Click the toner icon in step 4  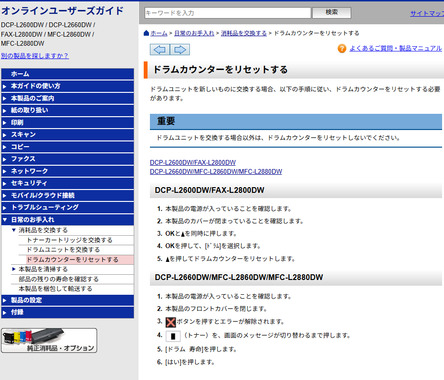(x=173, y=336)
